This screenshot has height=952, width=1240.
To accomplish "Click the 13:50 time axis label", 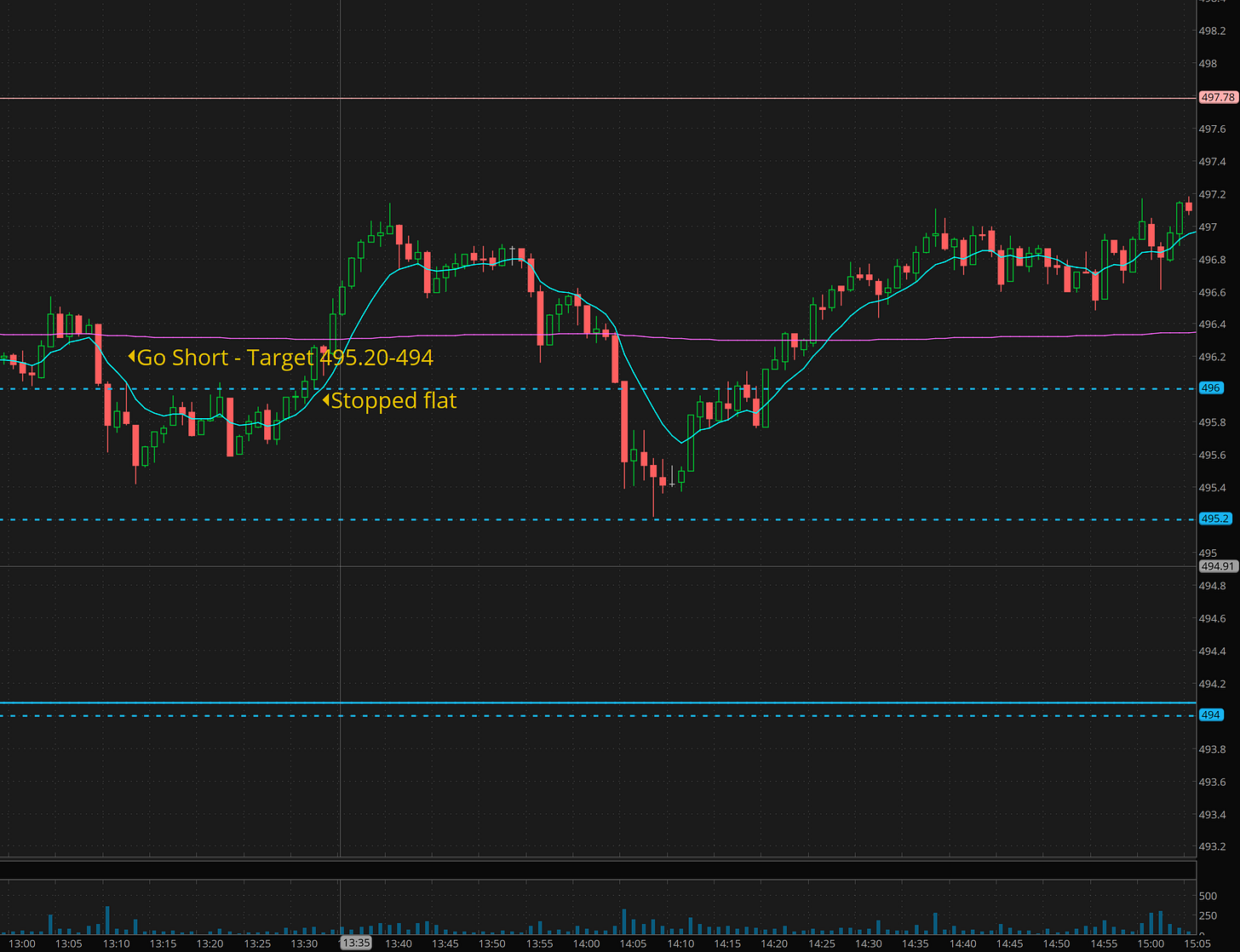I will tap(492, 943).
